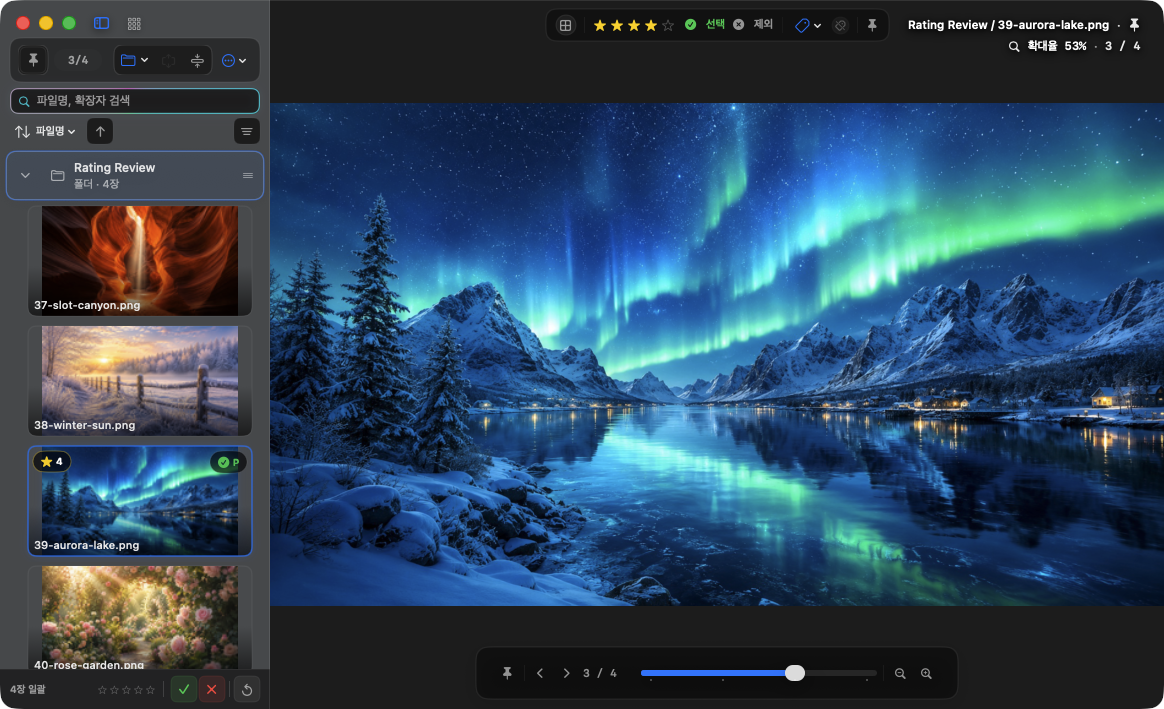Select the 40-rose-garden thumbnail
This screenshot has height=709, width=1164.
pos(140,618)
